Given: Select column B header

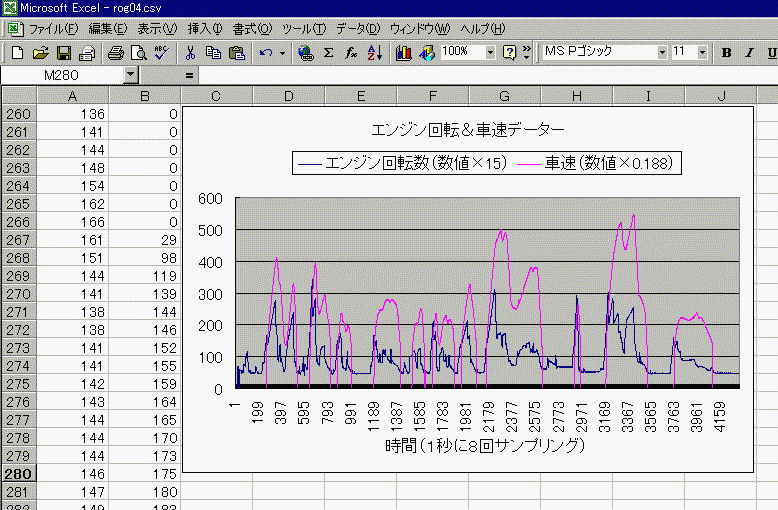Looking at the screenshot, I should (x=144, y=96).
